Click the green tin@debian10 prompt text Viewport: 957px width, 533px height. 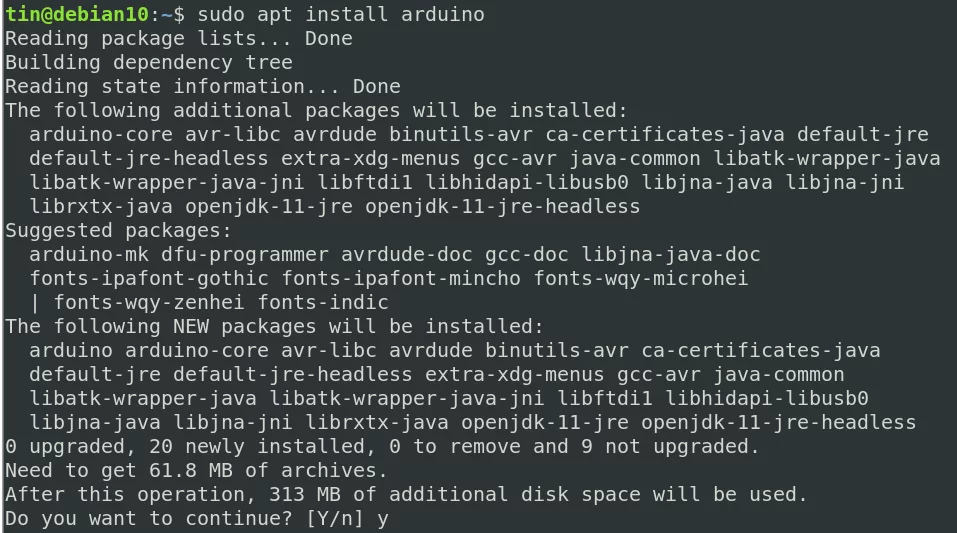tap(77, 14)
